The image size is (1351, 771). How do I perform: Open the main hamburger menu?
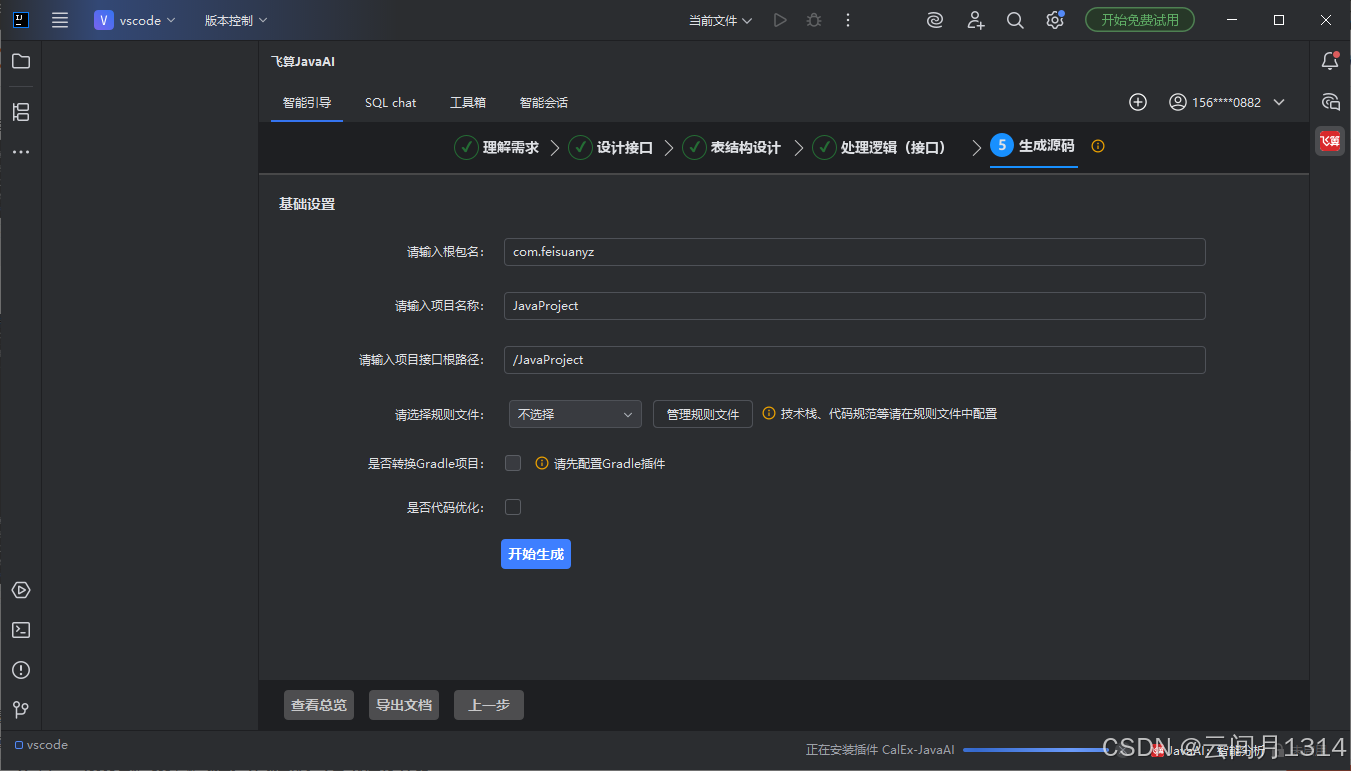(60, 20)
